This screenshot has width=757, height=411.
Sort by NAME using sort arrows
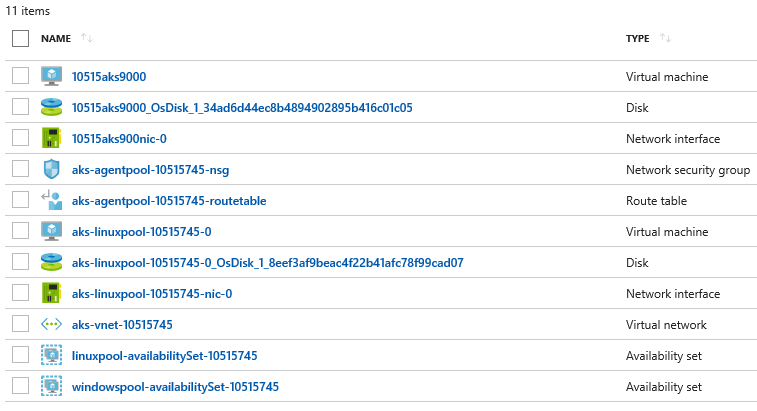[87, 38]
